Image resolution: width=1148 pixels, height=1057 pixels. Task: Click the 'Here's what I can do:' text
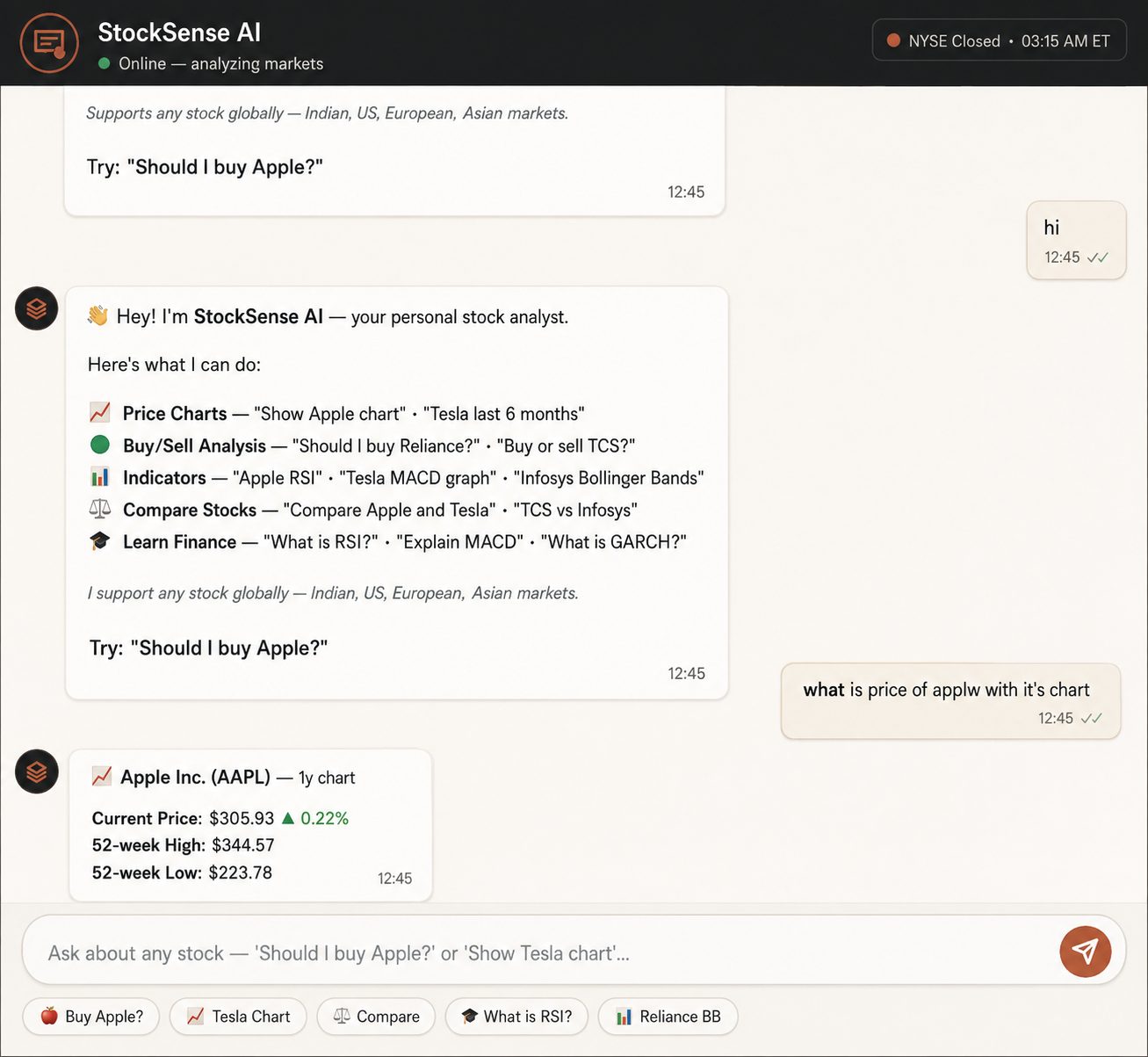174,365
